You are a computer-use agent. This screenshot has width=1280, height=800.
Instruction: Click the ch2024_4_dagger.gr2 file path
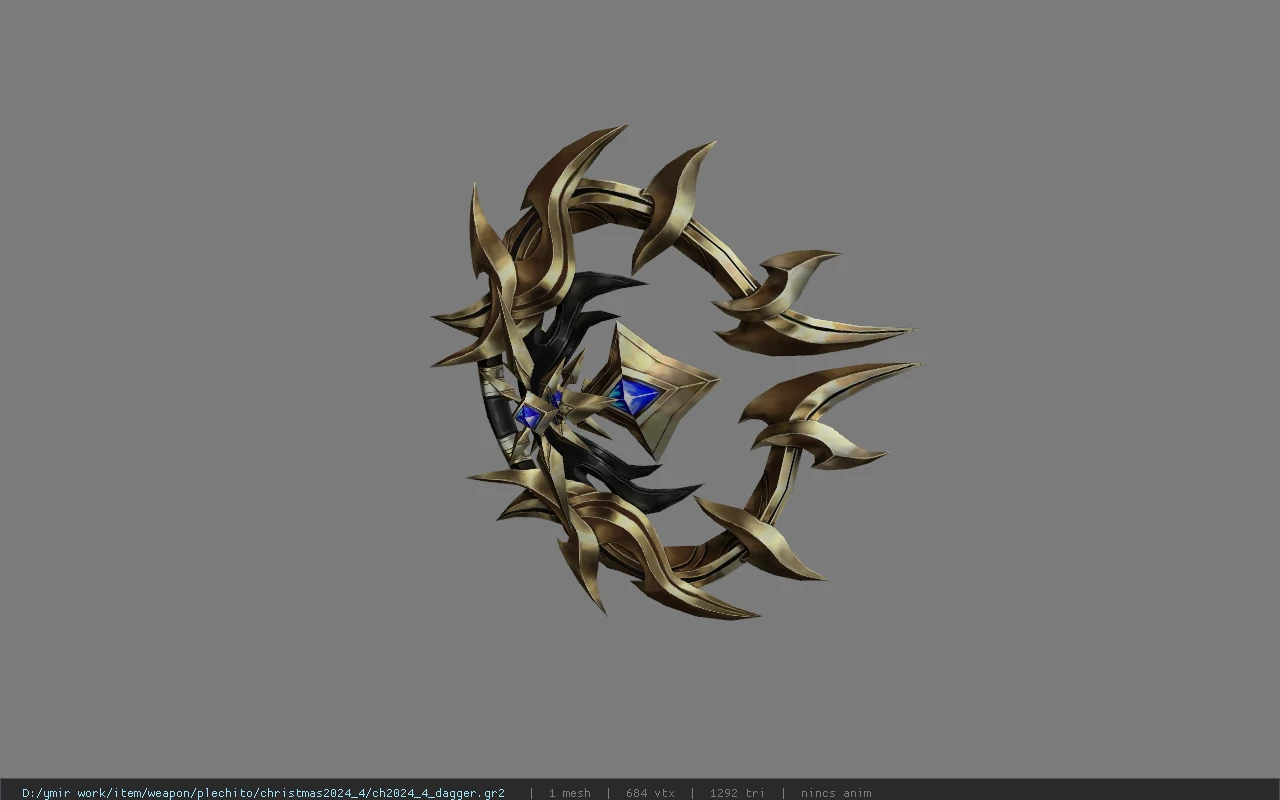tap(263, 793)
